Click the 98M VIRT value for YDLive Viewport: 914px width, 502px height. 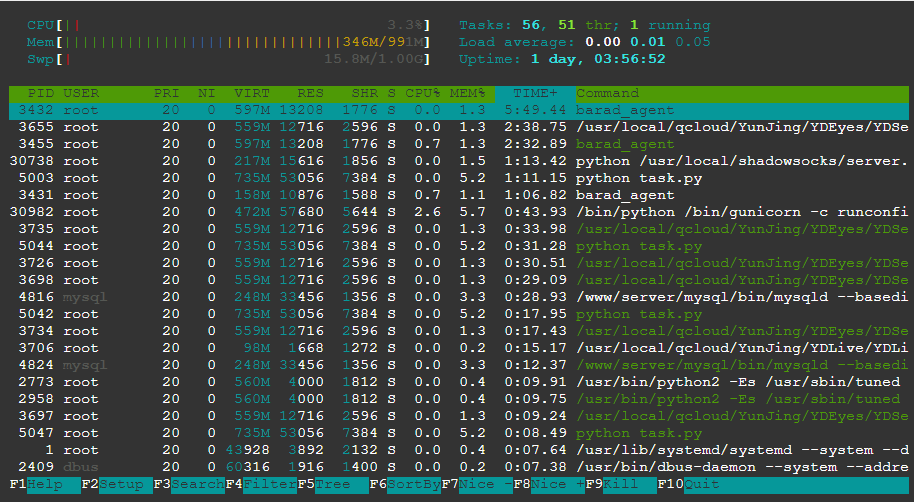[x=256, y=348]
